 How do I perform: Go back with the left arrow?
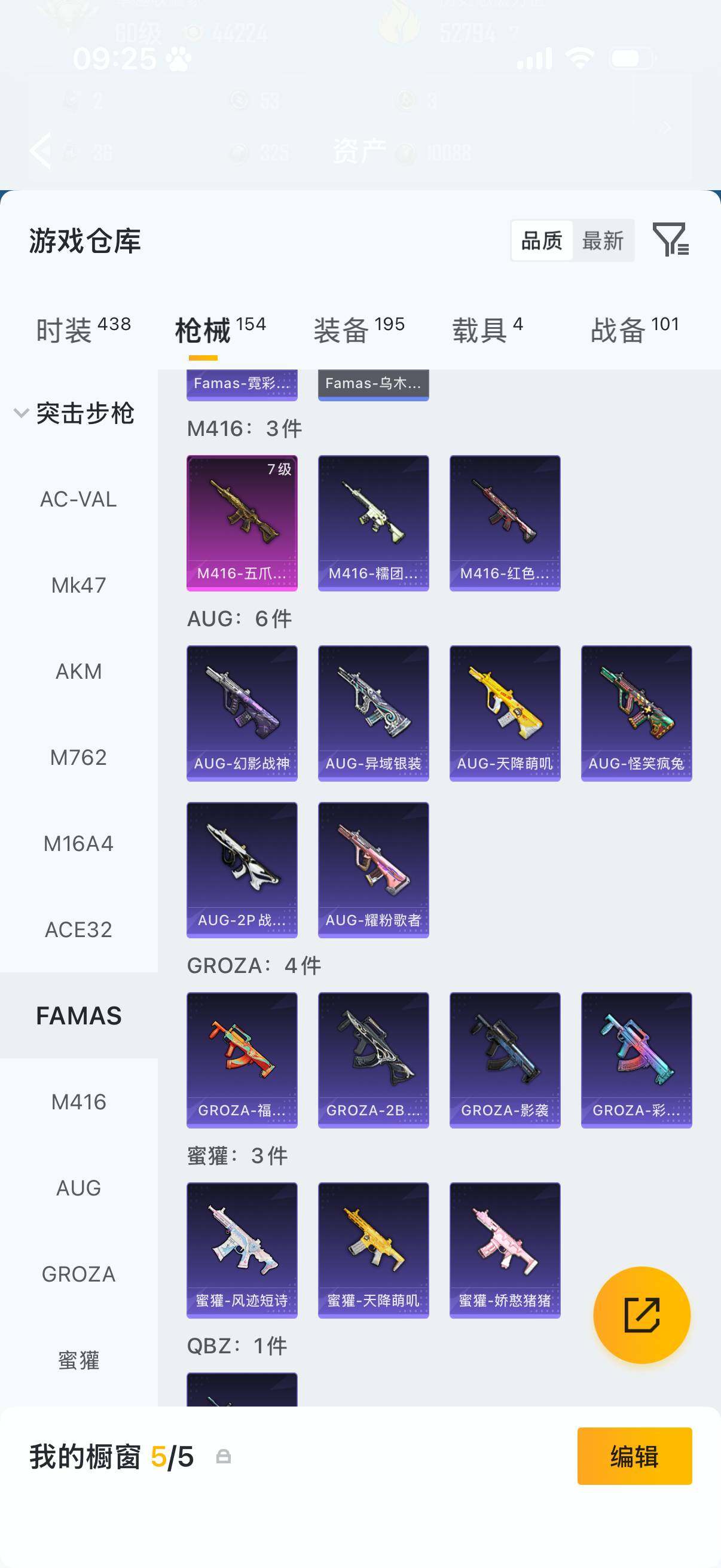41,150
